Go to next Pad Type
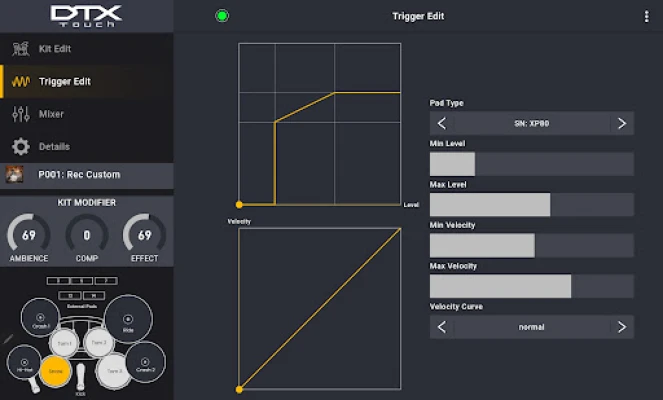 pos(622,123)
